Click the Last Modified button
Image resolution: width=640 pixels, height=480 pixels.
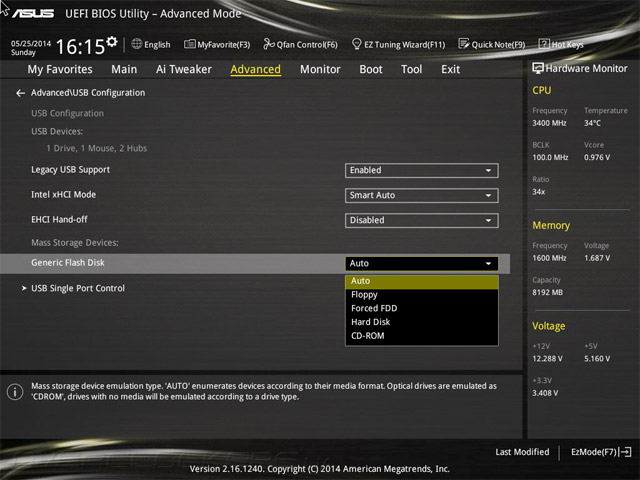tap(522, 452)
